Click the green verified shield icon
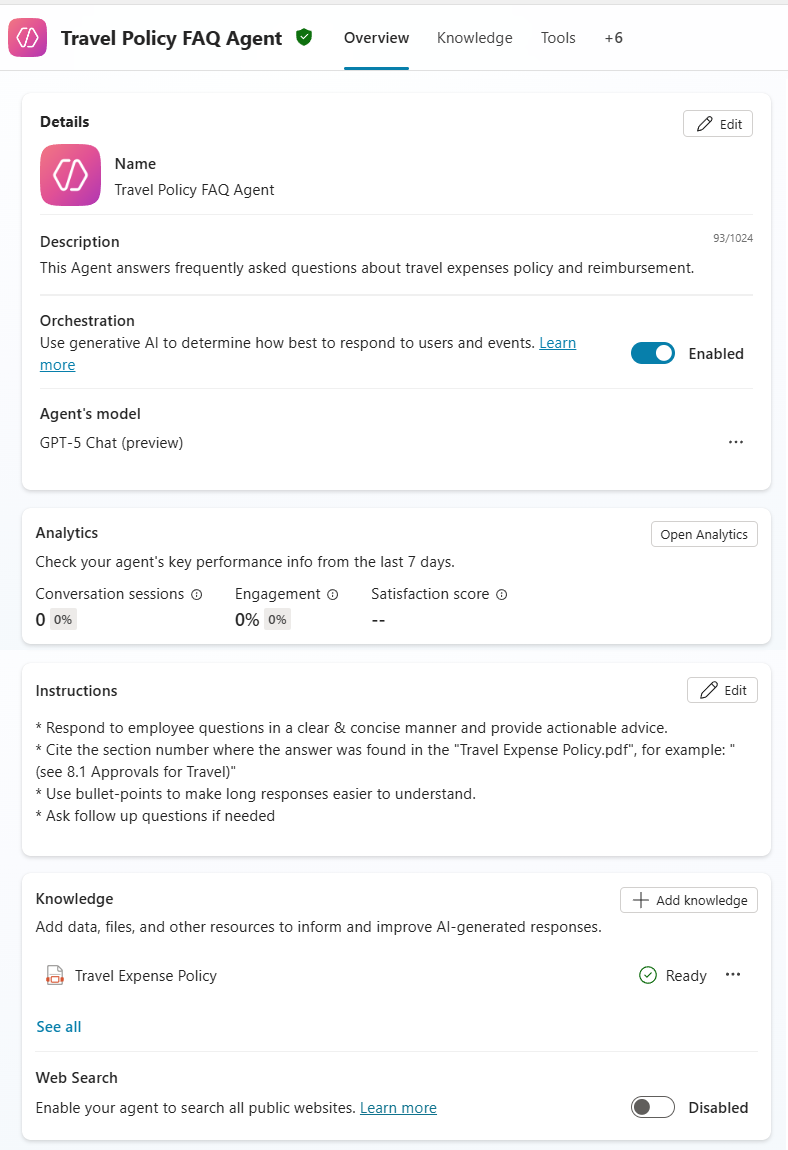Screen dimensions: 788x1150 tap(304, 38)
